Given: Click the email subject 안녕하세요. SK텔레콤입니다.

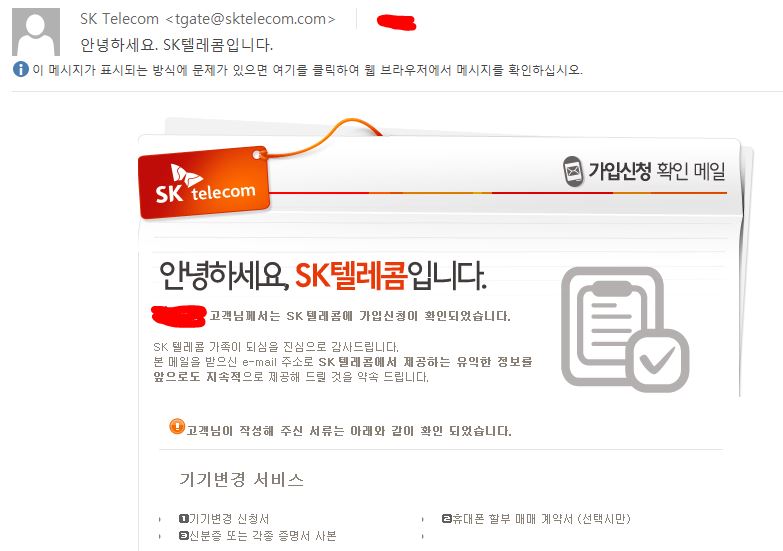Looking at the screenshot, I should coord(176,44).
